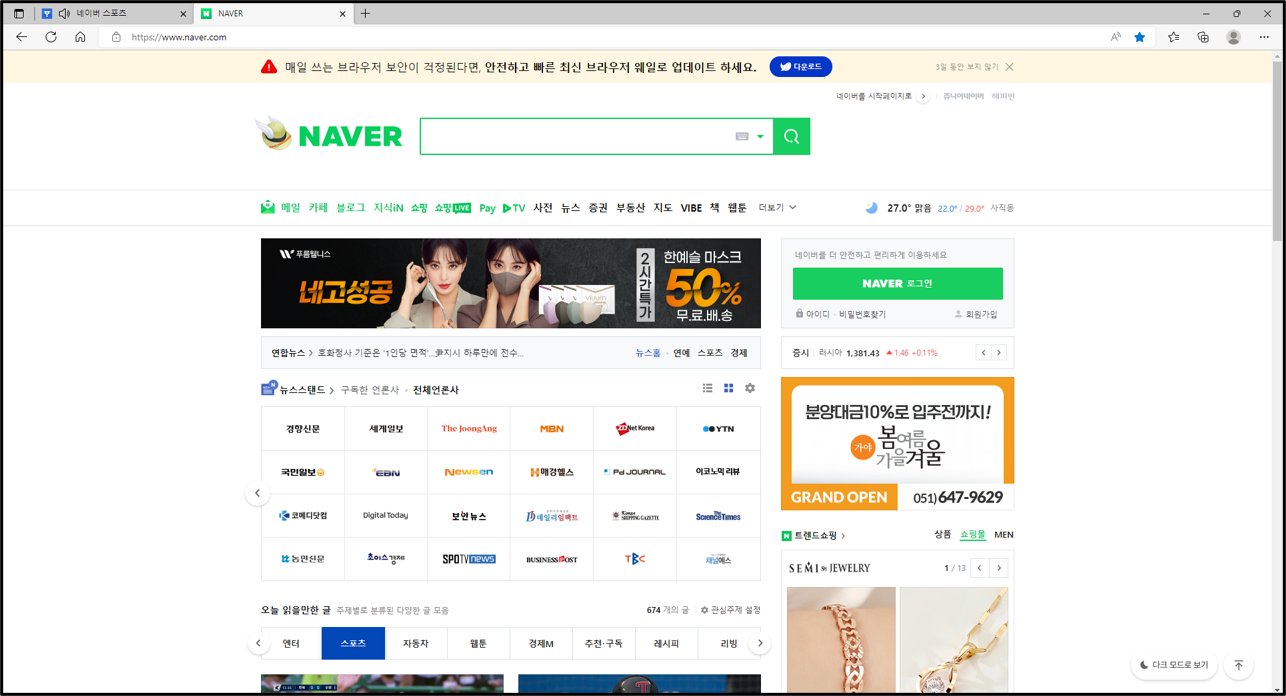Go to next trend shopping page
The width and height of the screenshot is (1286, 696).
coord(999,568)
